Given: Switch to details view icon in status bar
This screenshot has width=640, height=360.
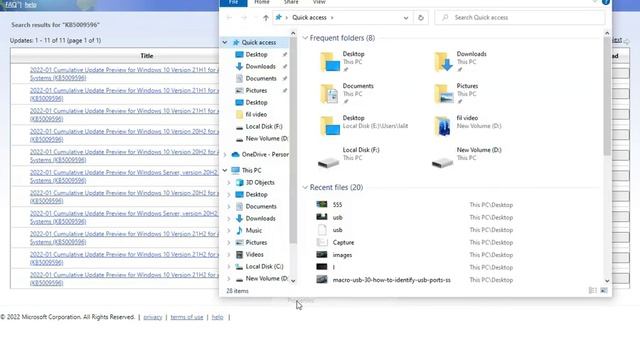Looking at the screenshot, I should (592, 291).
